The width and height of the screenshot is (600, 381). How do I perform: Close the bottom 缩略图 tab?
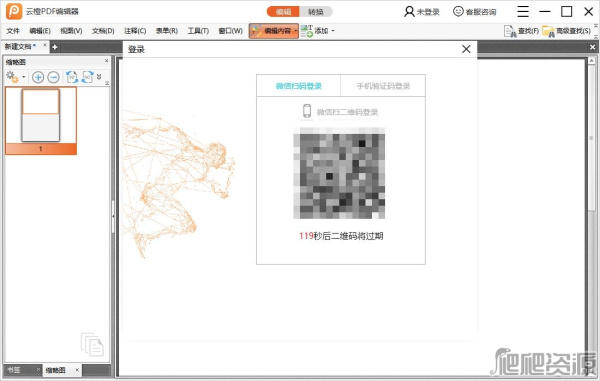pos(77,370)
